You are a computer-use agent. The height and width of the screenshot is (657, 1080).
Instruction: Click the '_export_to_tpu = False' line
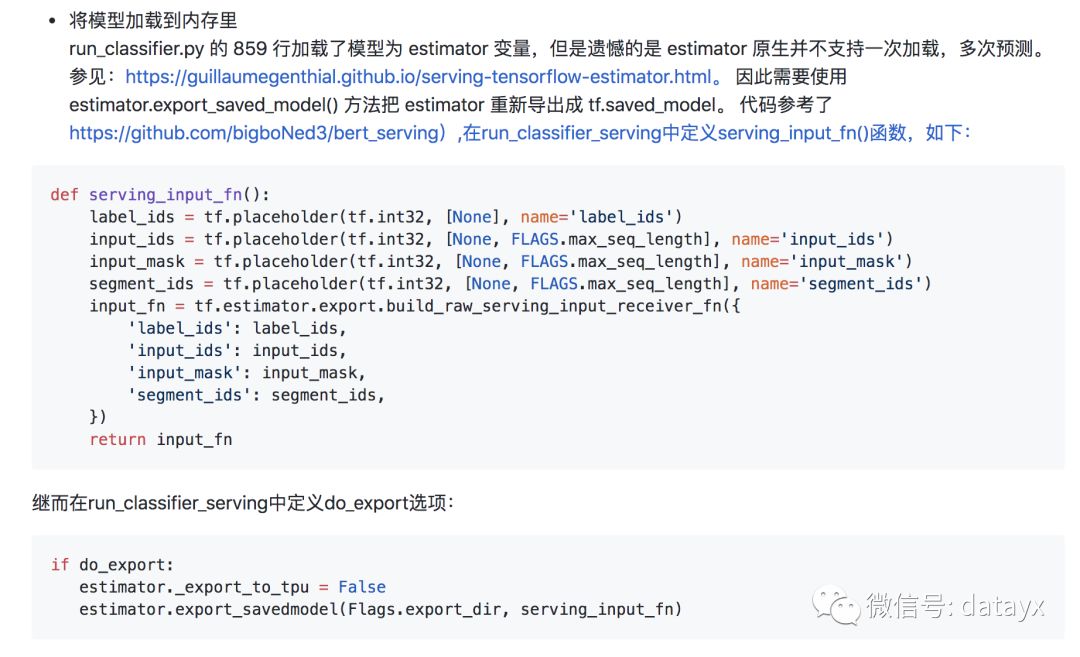(232, 587)
